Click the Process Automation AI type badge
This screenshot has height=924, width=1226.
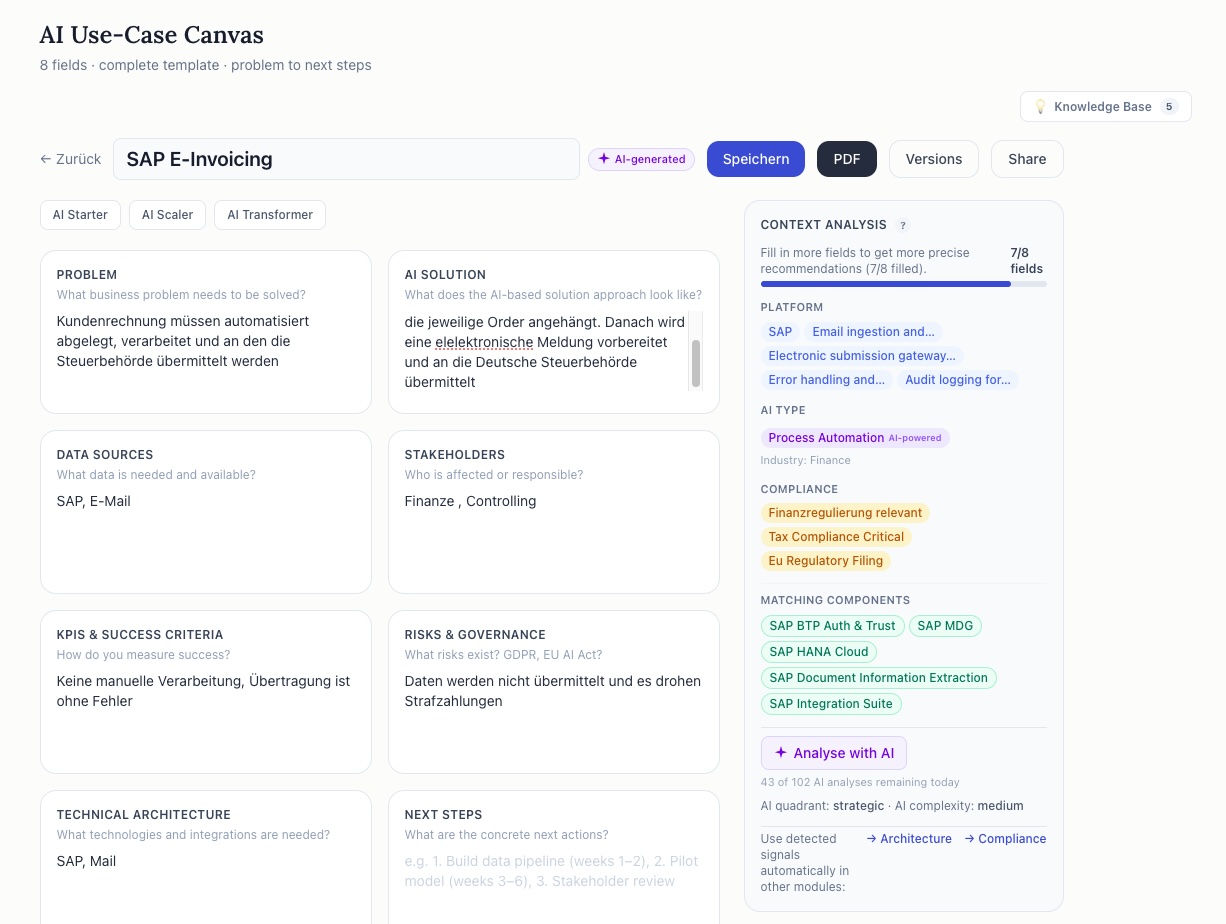[x=855, y=438]
